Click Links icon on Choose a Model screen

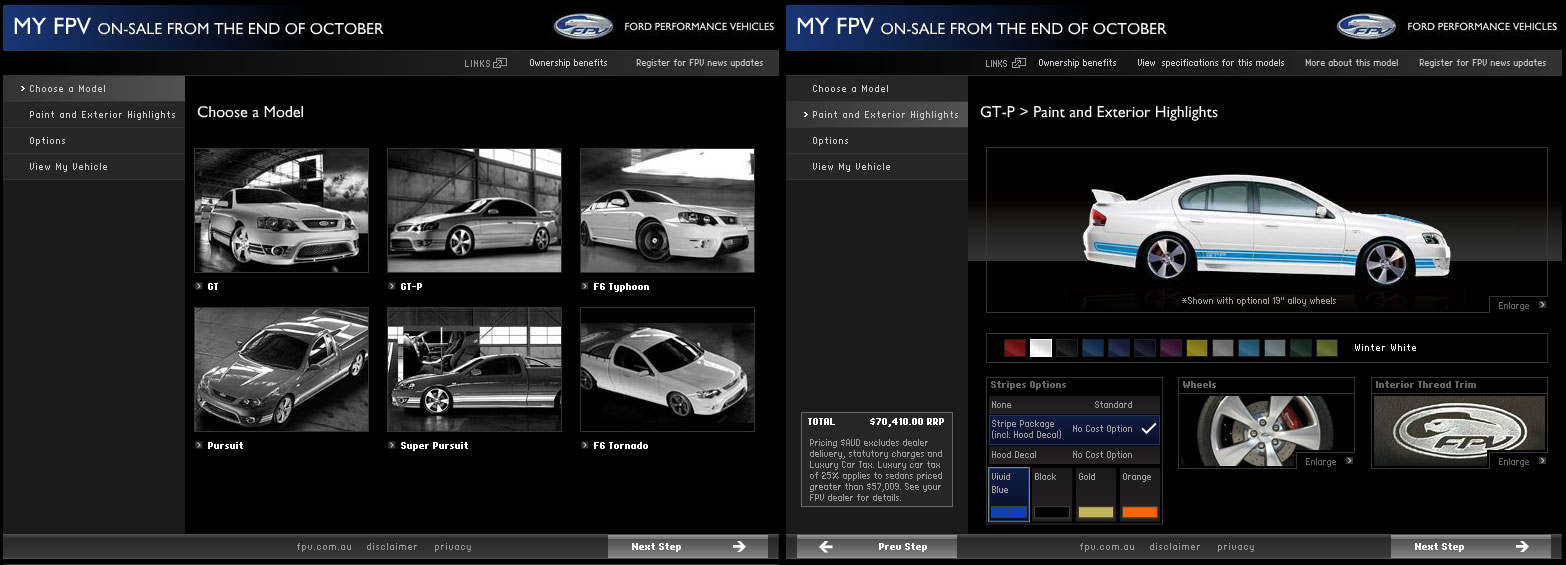500,63
